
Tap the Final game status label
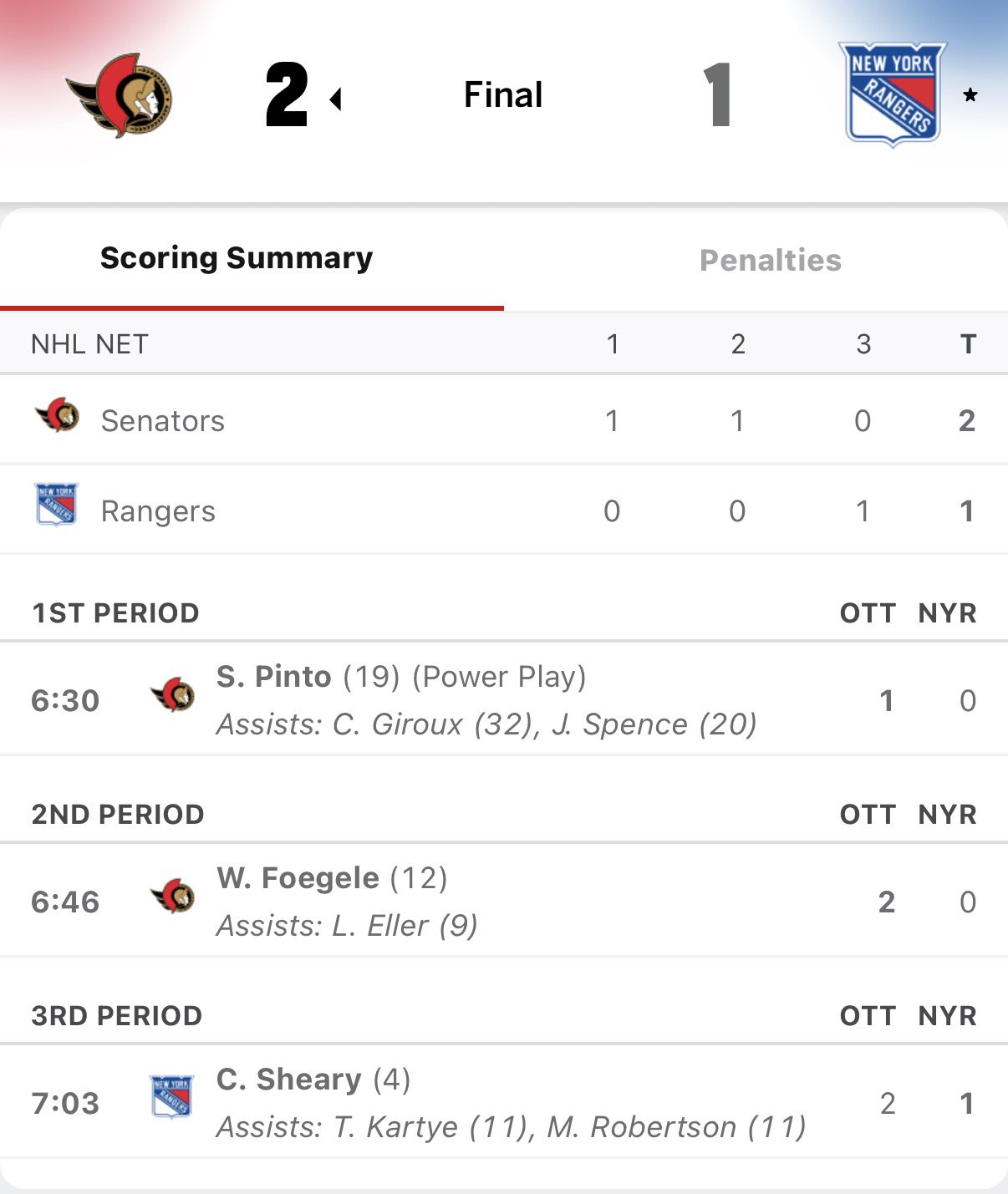point(503,94)
